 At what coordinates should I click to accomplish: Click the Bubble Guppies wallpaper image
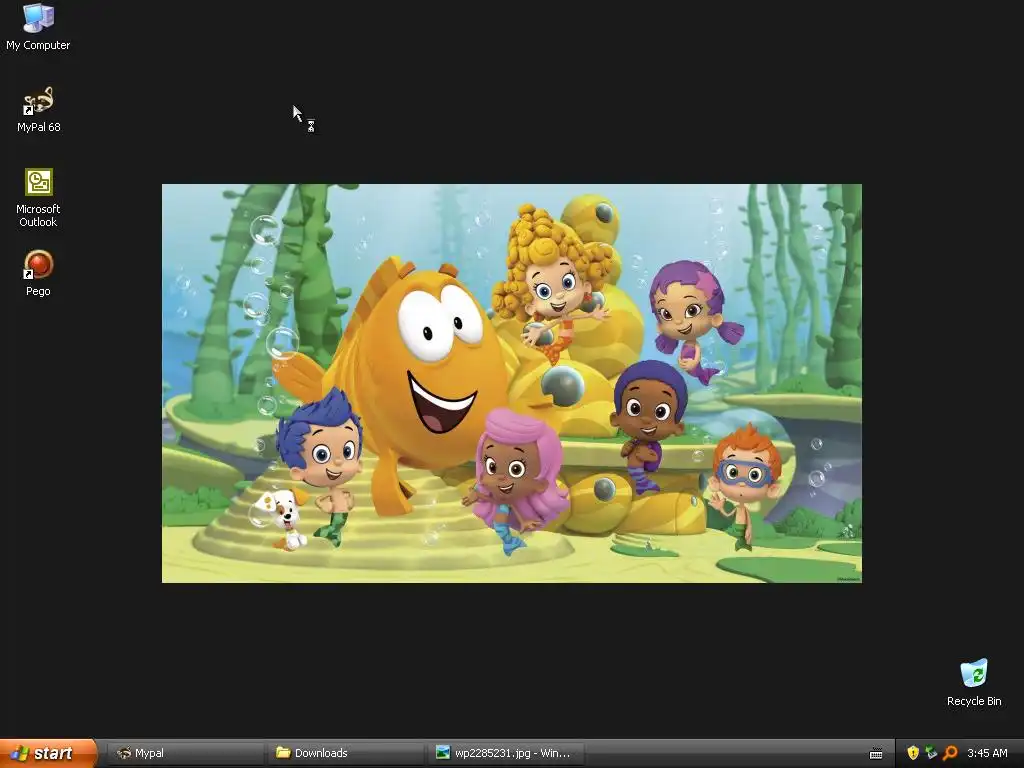pos(512,383)
